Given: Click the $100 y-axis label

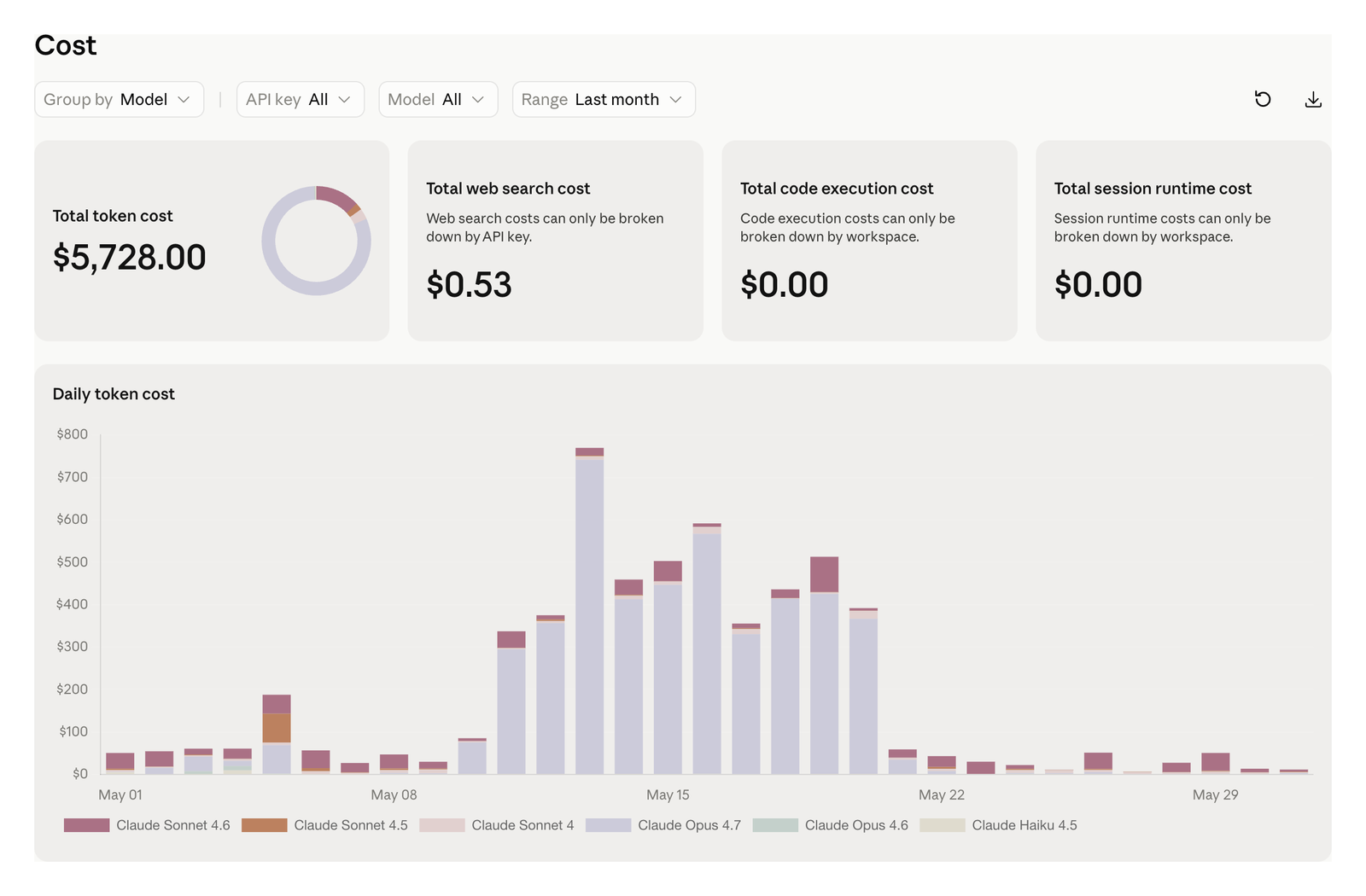Looking at the screenshot, I should (x=73, y=731).
